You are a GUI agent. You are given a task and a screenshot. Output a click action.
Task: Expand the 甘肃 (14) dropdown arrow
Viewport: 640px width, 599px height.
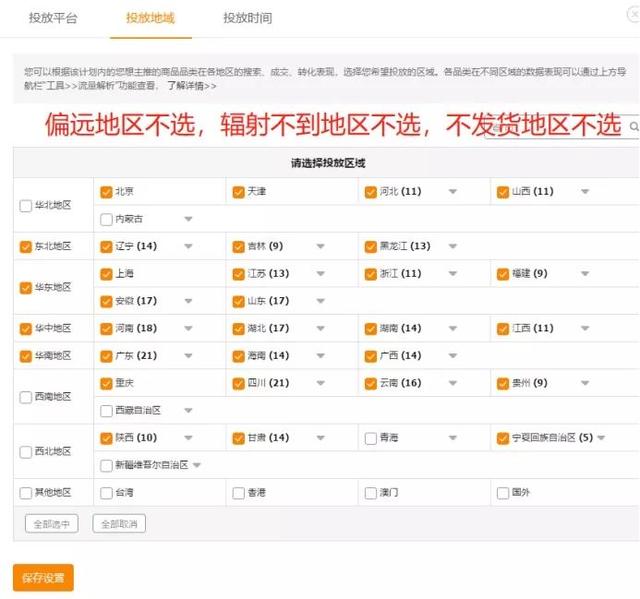(x=320, y=437)
